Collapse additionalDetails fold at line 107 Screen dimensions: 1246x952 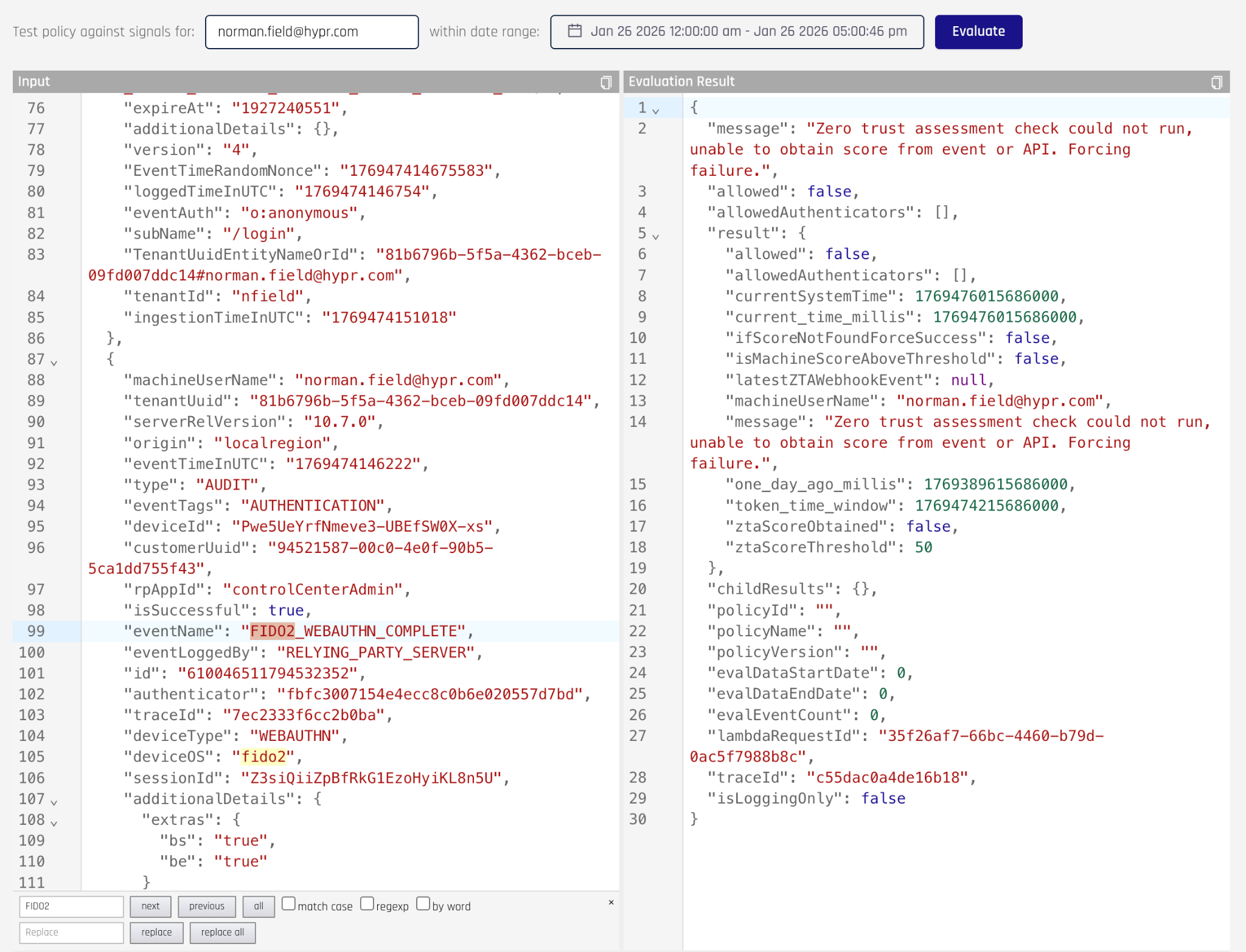[54, 802]
